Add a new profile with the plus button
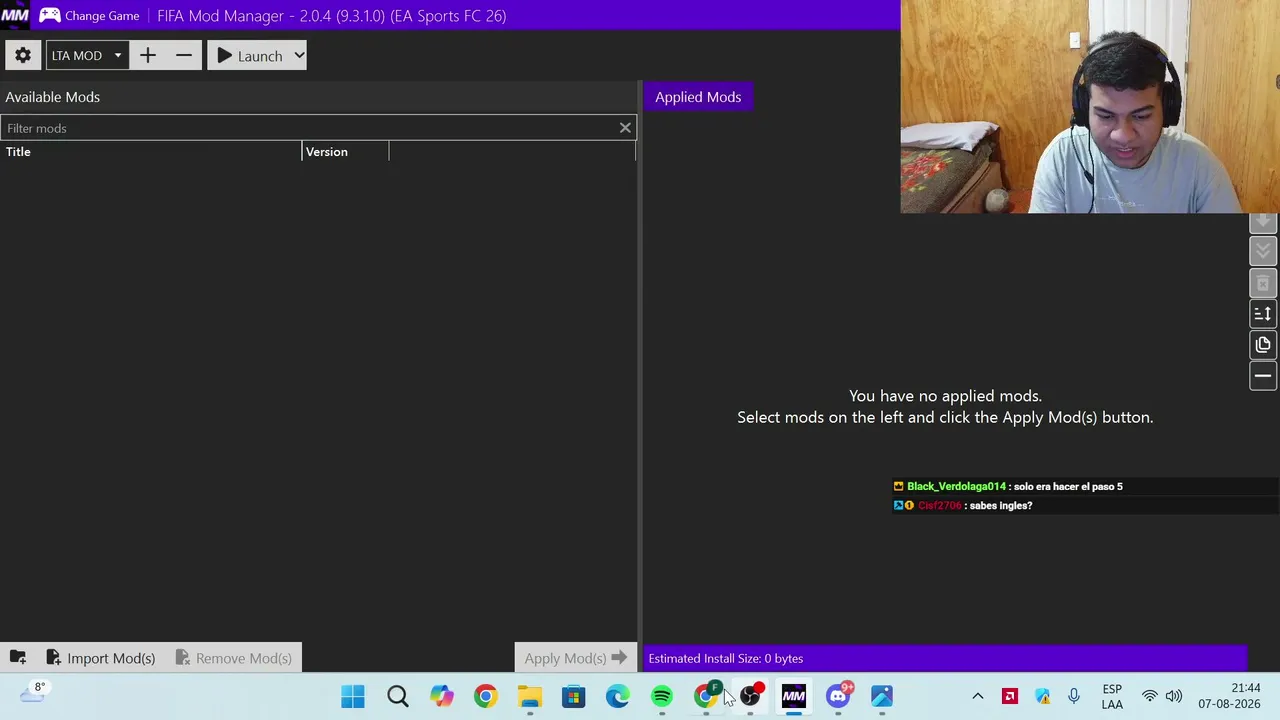 point(147,56)
